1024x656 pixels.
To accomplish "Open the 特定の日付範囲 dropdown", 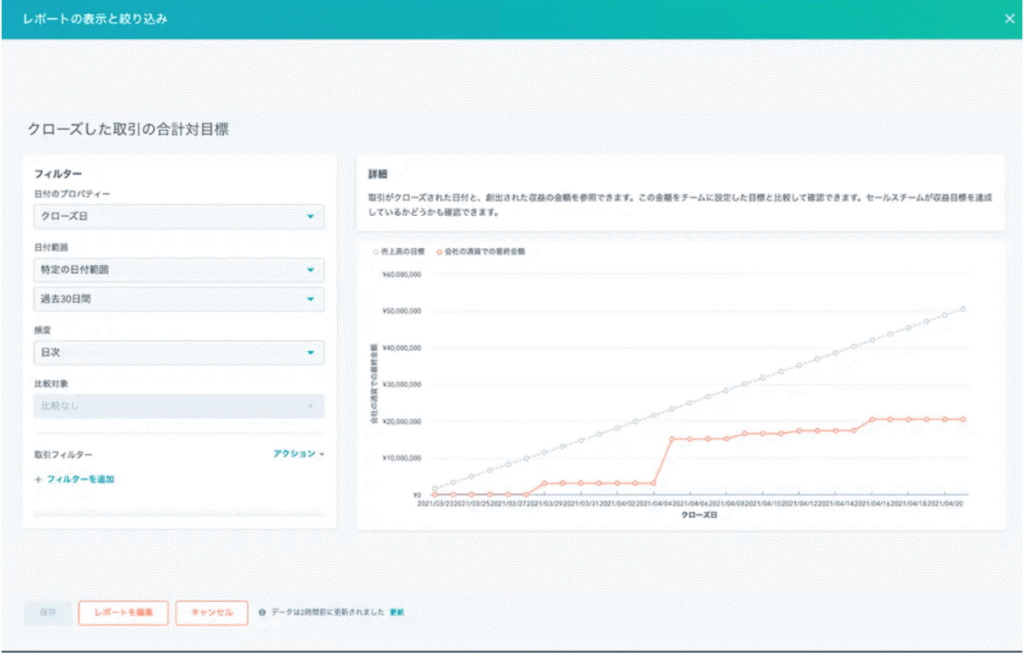I will tap(178, 271).
